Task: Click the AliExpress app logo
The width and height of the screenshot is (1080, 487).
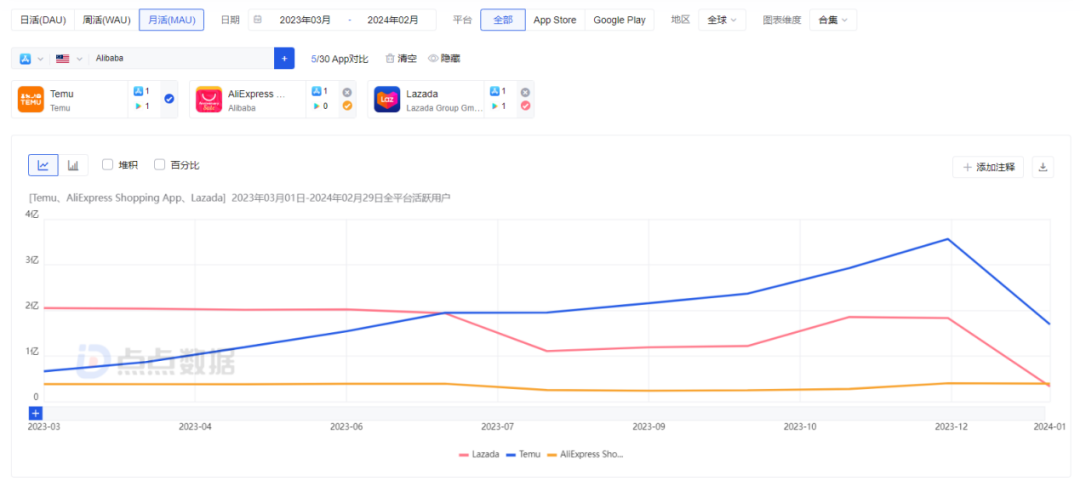Action: [x=209, y=99]
